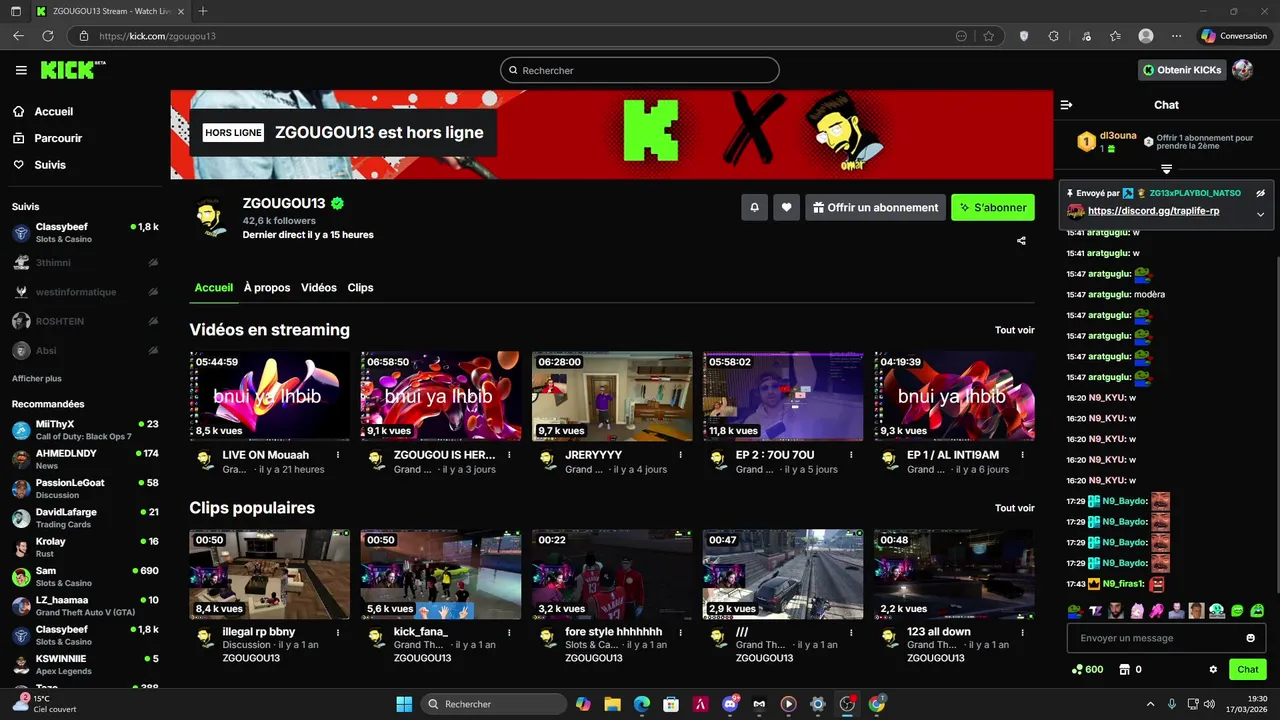The height and width of the screenshot is (720, 1280).
Task: Open OBS Studio from the taskbar
Action: (847, 704)
